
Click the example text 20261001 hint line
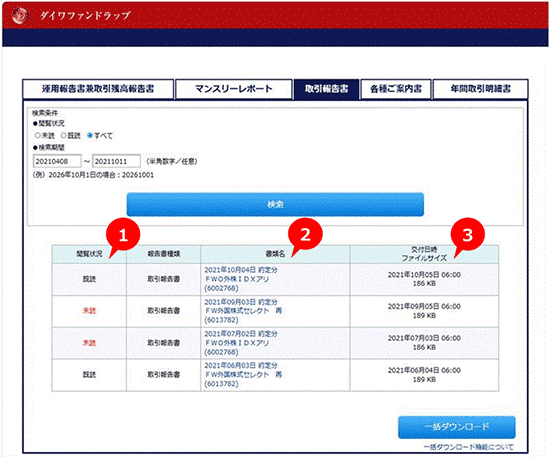(x=93, y=175)
